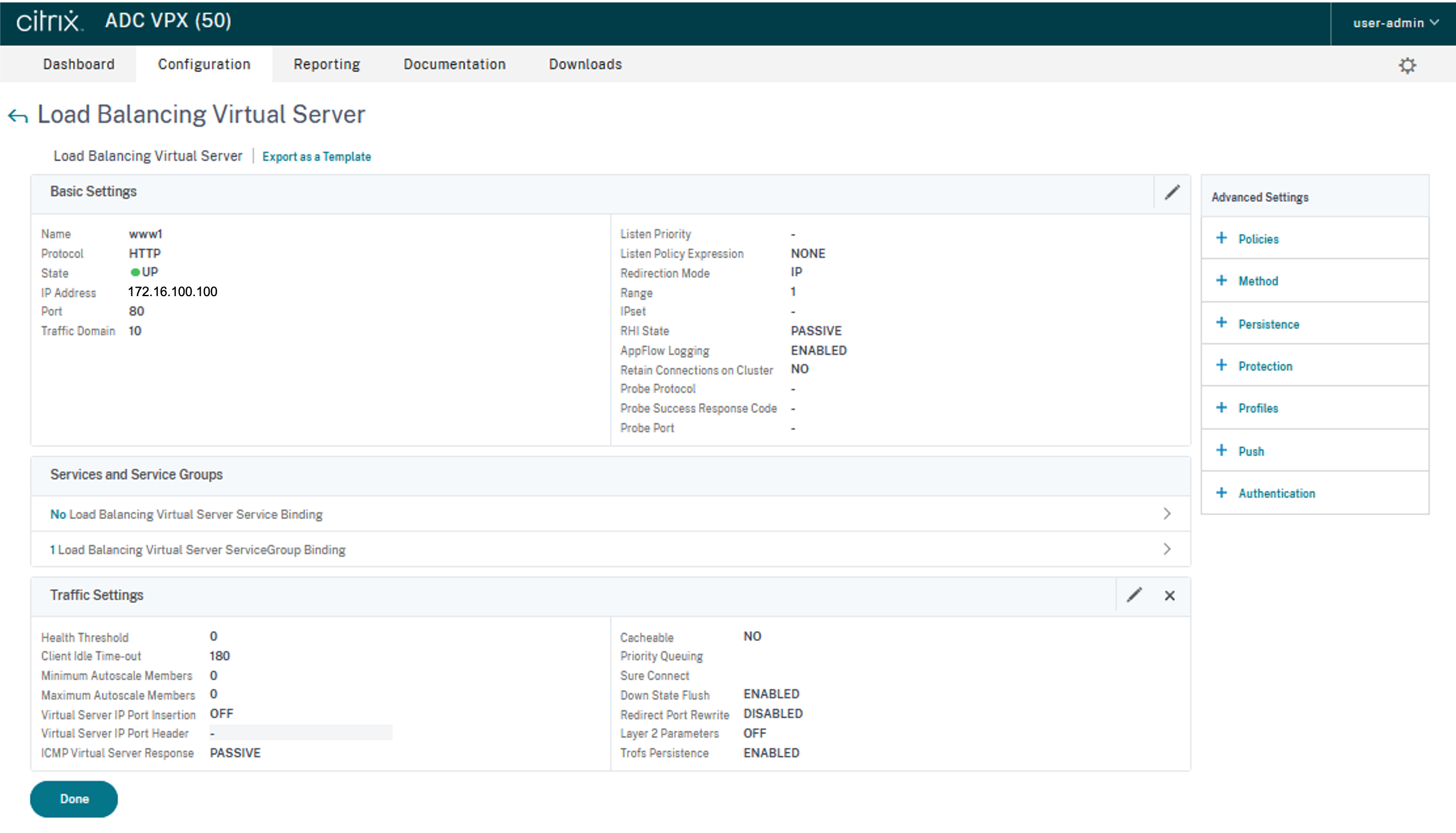Click the plus icon beside Persistence
Viewport: 1456px width, 833px height.
click(x=1221, y=323)
